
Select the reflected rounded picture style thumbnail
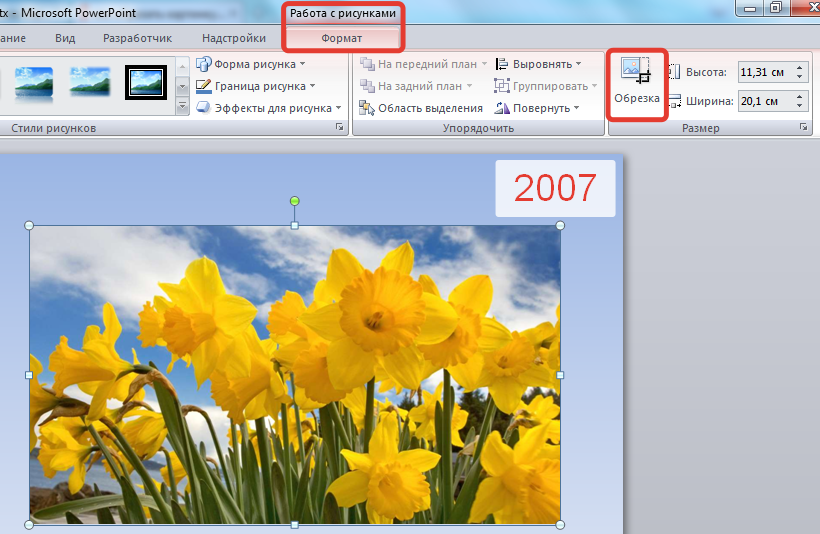[x=34, y=82]
